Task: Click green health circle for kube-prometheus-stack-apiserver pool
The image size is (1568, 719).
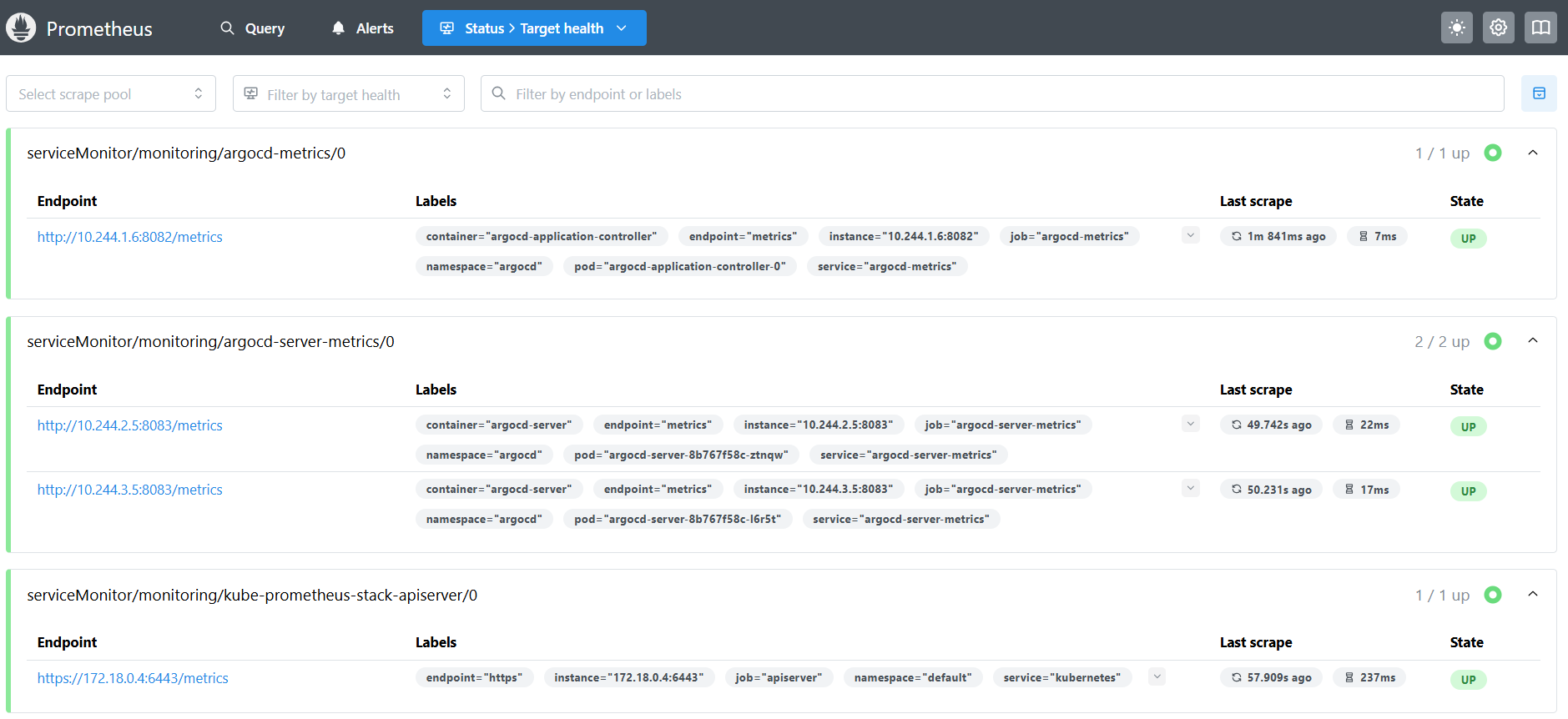Action: (x=1493, y=595)
